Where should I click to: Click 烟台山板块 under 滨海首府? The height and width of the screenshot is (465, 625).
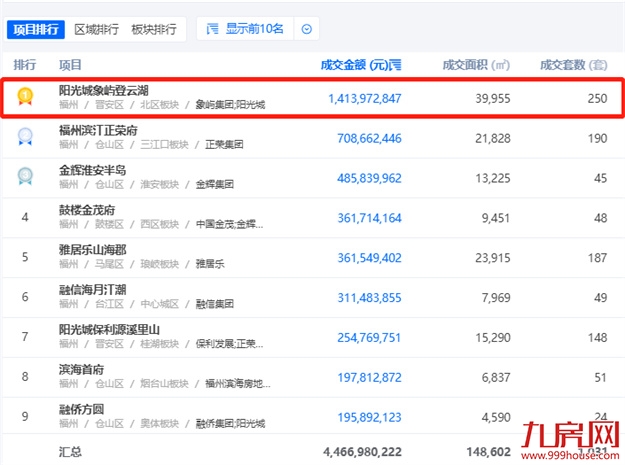click(x=164, y=384)
